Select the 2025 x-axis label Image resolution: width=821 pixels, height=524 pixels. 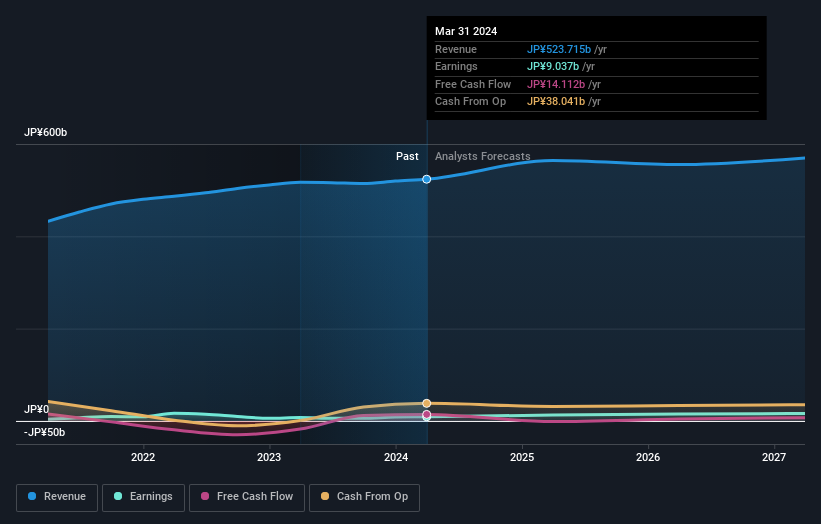tap(522, 457)
